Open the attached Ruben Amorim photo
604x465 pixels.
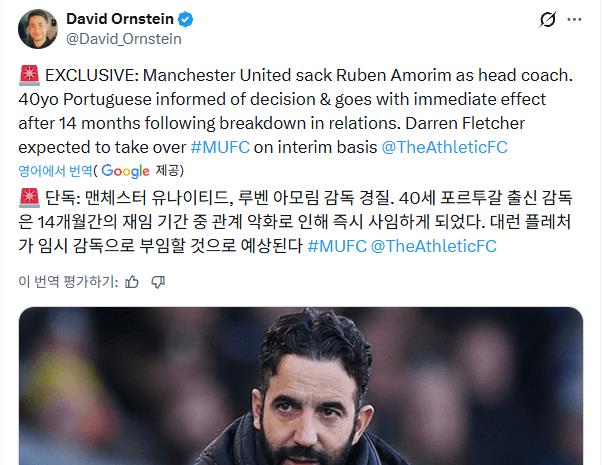(x=301, y=386)
